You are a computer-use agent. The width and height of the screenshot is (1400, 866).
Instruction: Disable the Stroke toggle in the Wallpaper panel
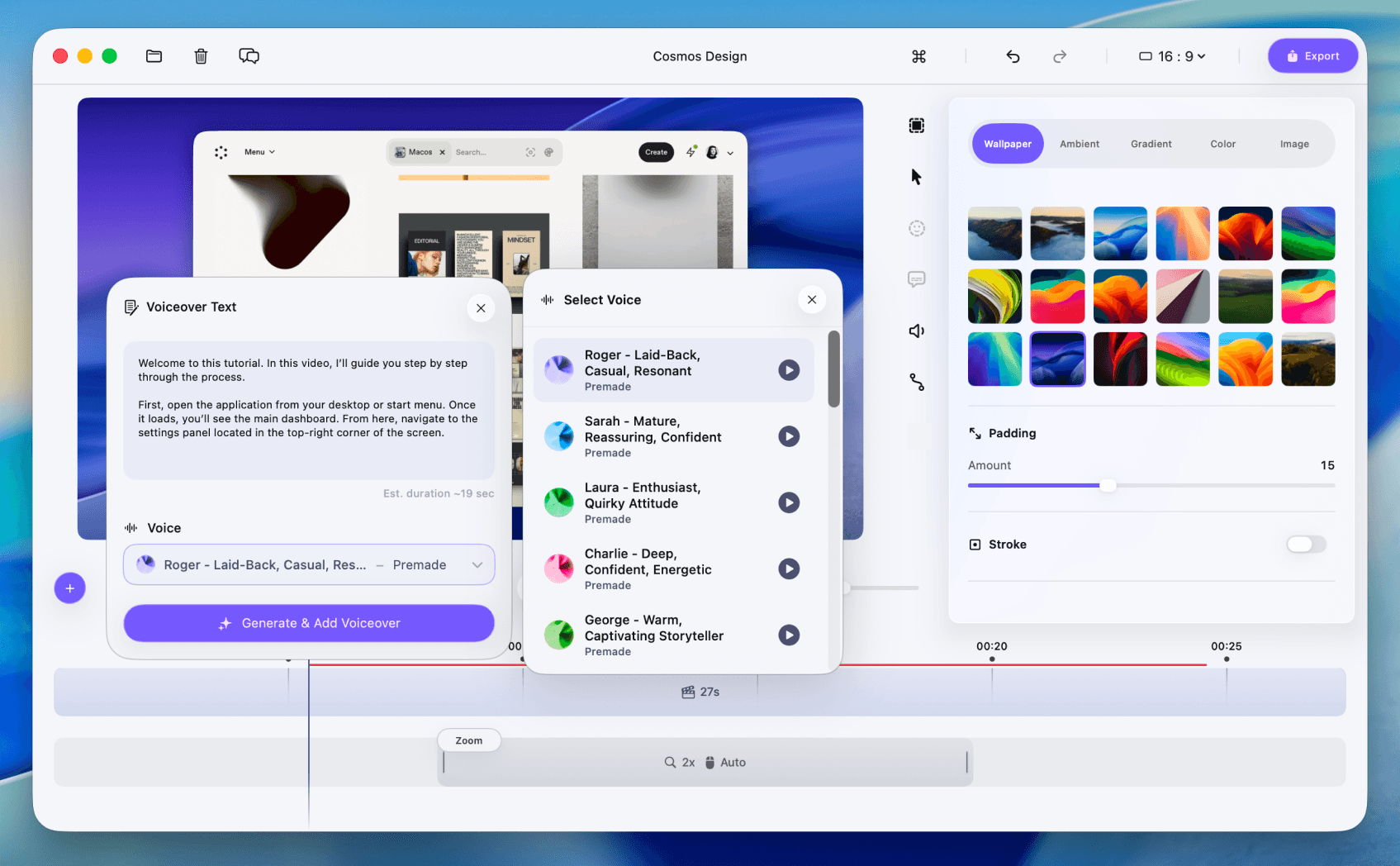coord(1305,545)
